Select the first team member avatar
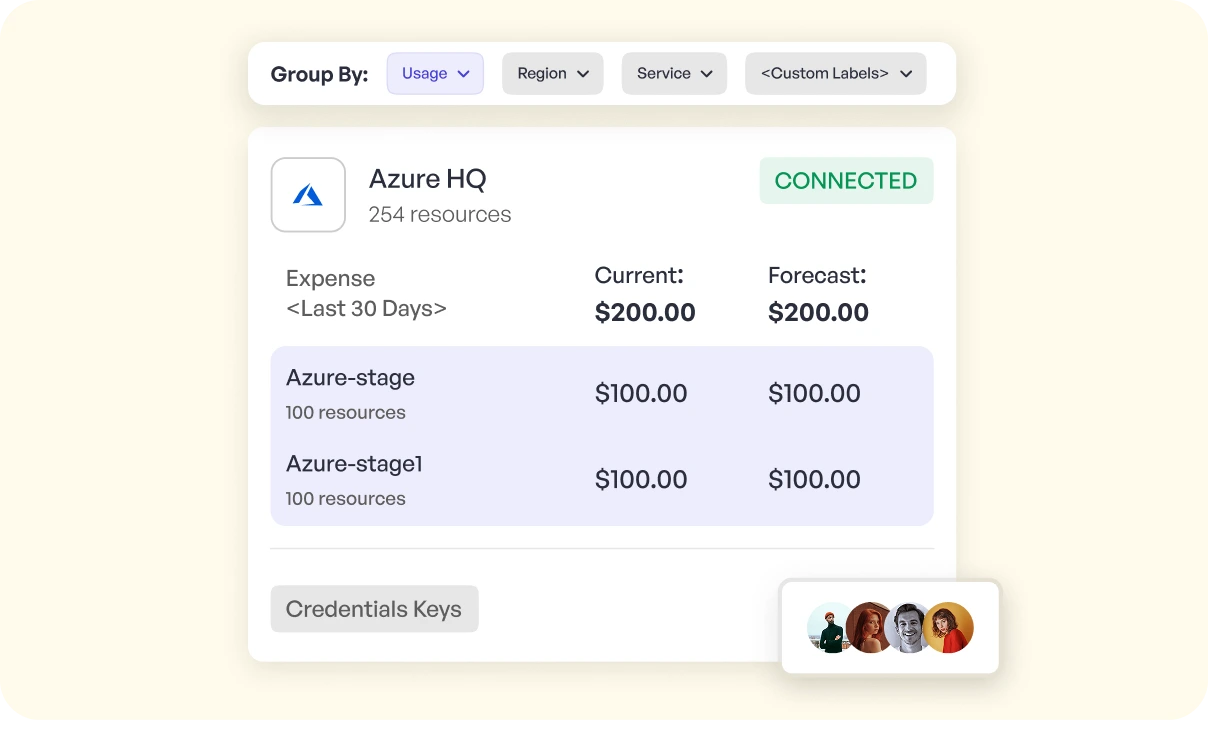The height and width of the screenshot is (729, 1208). (x=828, y=628)
